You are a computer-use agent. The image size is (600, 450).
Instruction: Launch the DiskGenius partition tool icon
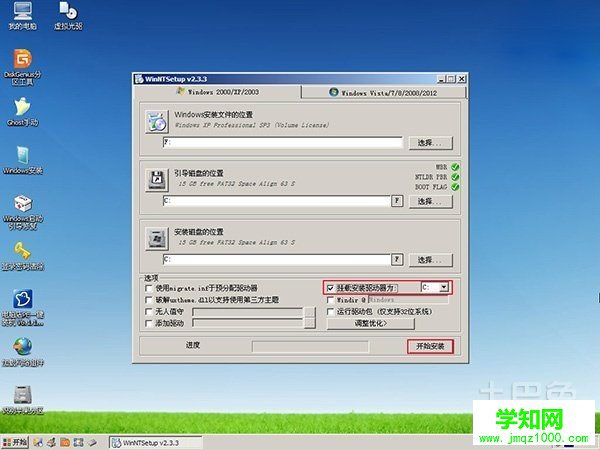pyautogui.click(x=23, y=67)
